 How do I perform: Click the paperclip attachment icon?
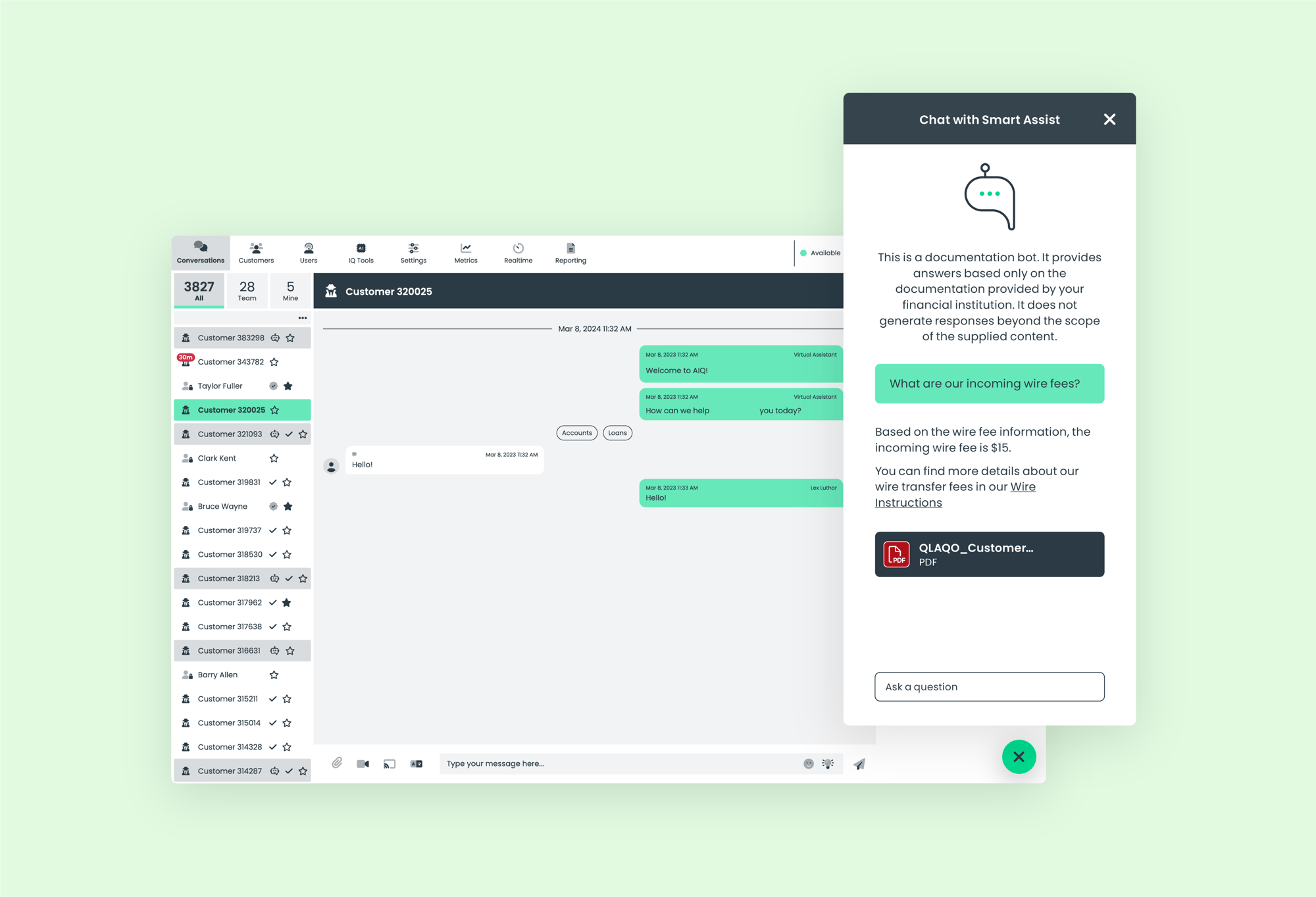pyautogui.click(x=337, y=763)
